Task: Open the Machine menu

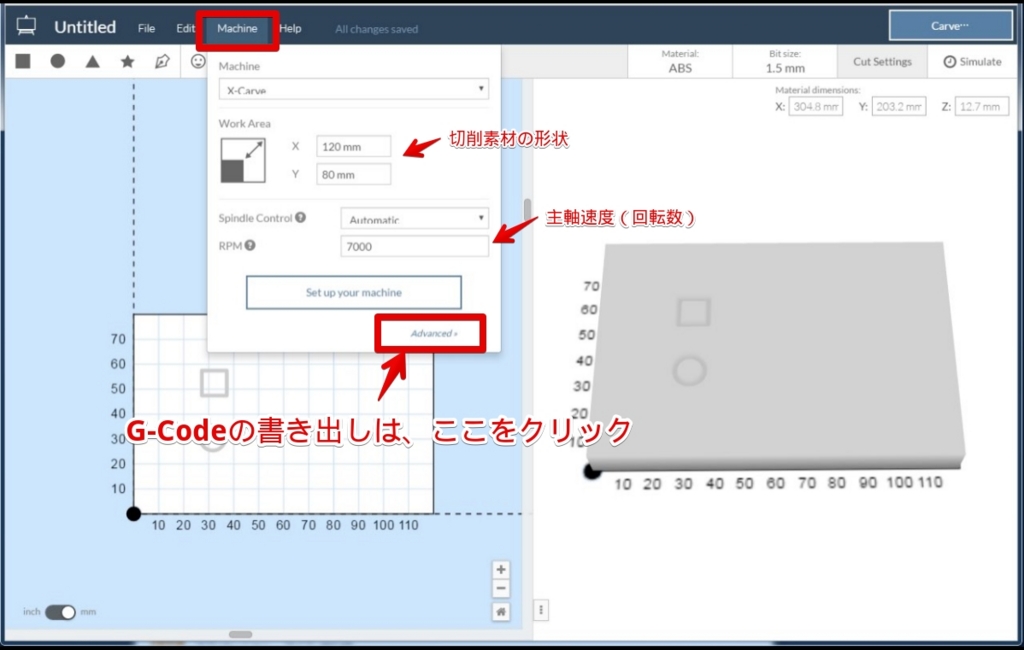Action: point(237,29)
